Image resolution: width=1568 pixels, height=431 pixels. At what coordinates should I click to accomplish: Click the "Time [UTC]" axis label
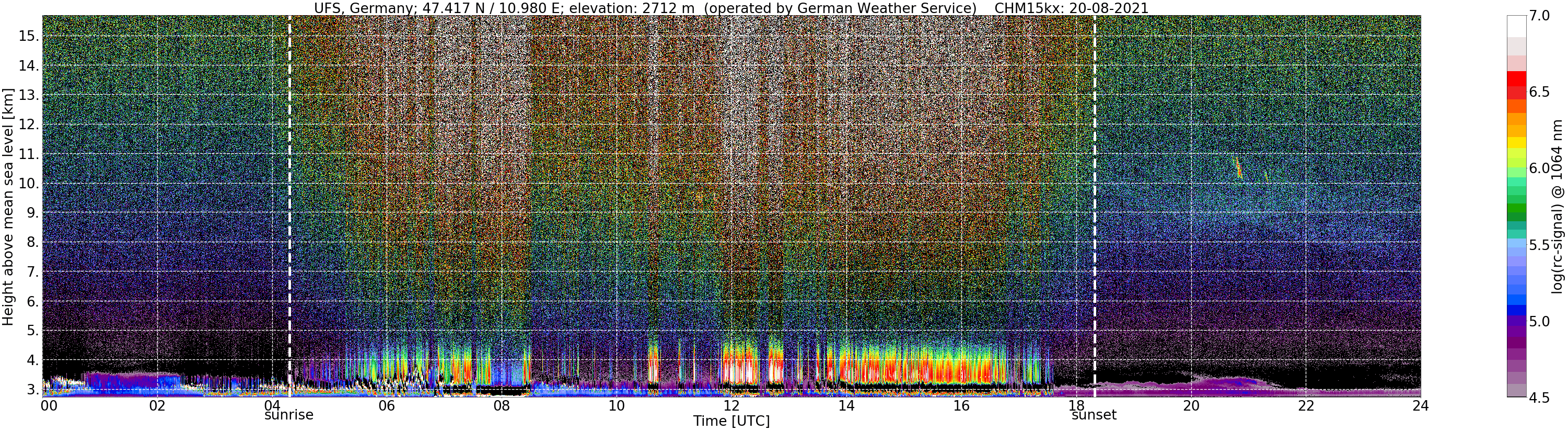click(731, 421)
